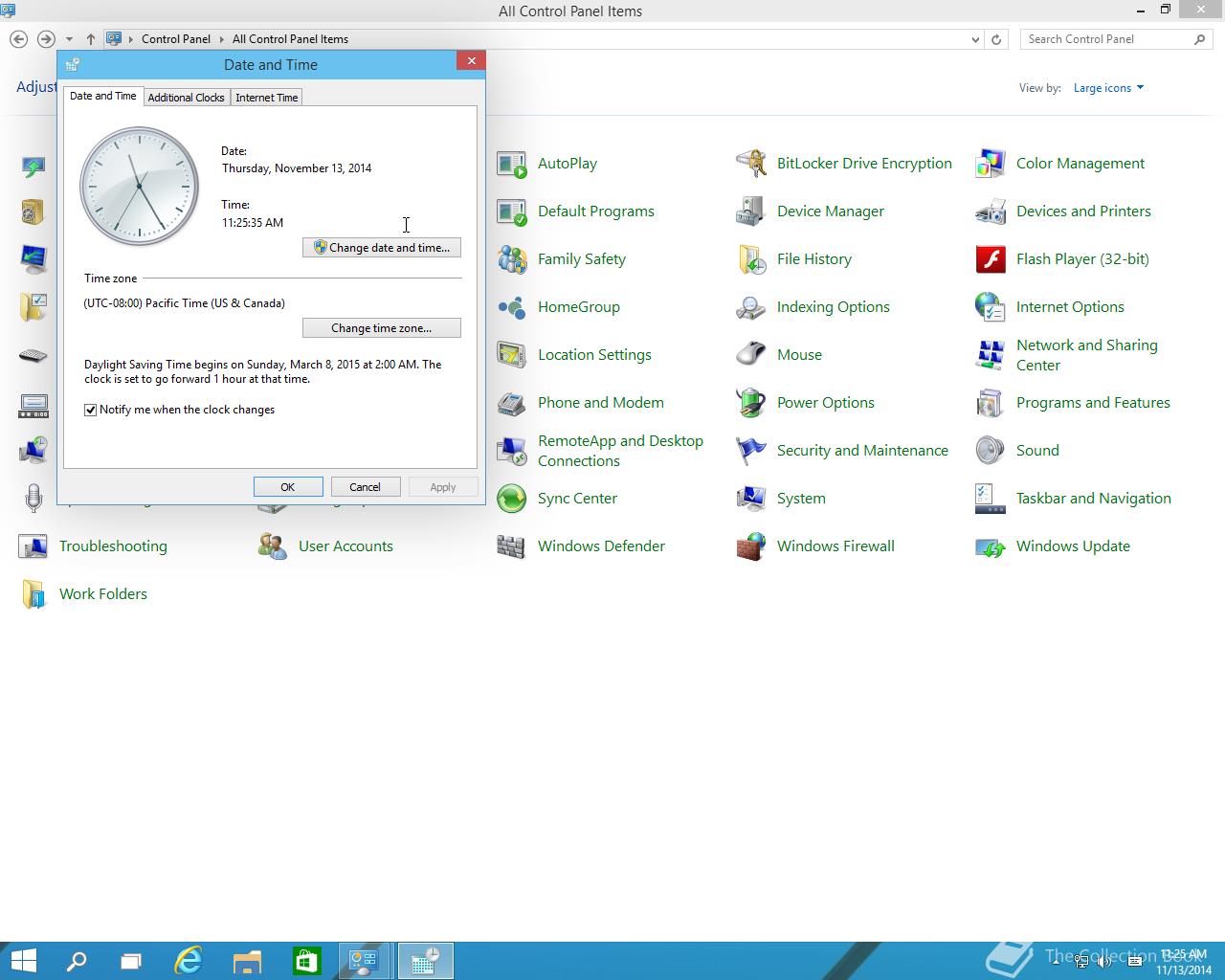The image size is (1225, 980).
Task: Open the Windows Defender icon
Action: click(x=512, y=546)
